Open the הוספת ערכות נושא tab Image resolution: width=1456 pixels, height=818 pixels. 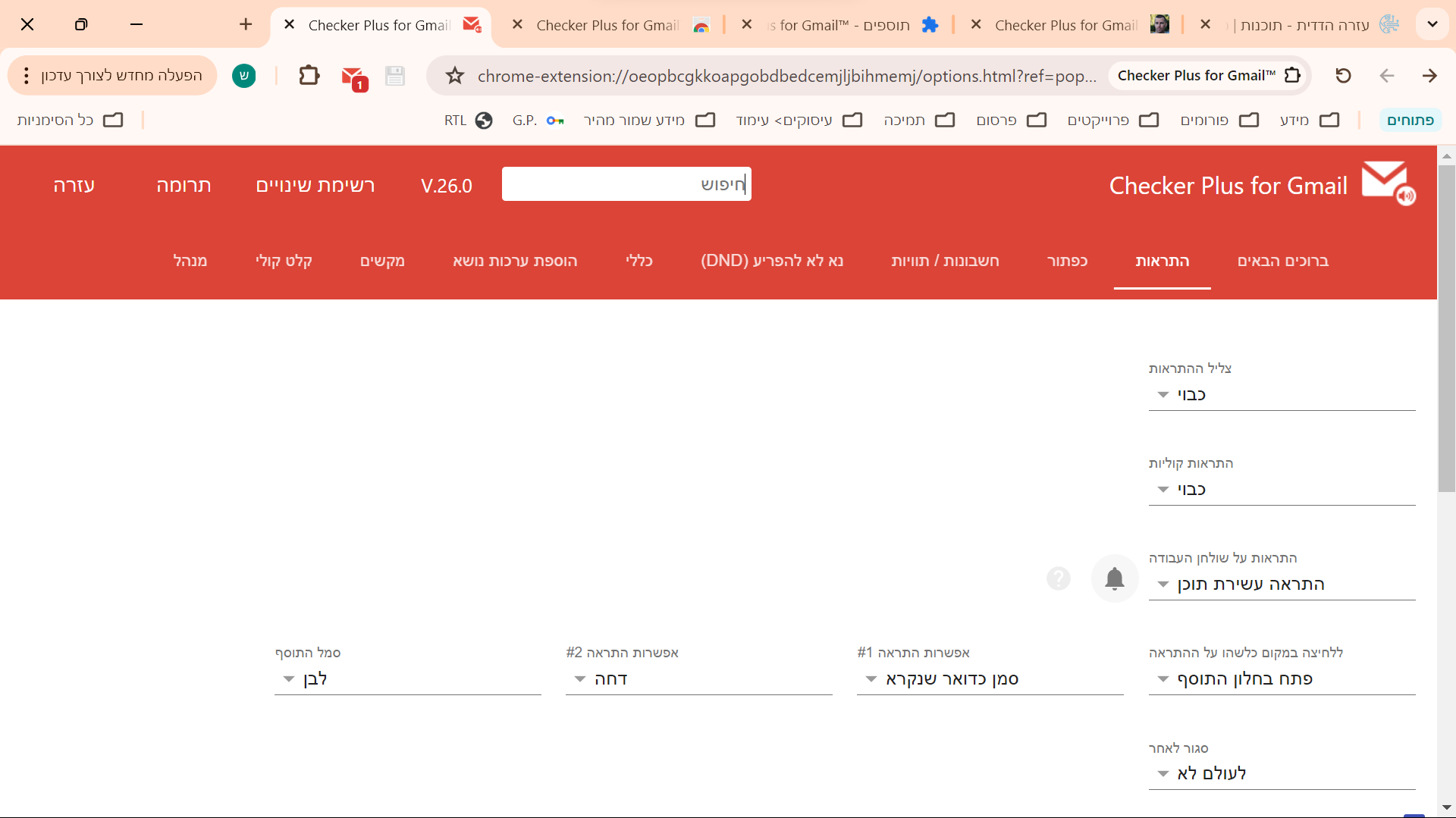[x=515, y=261]
